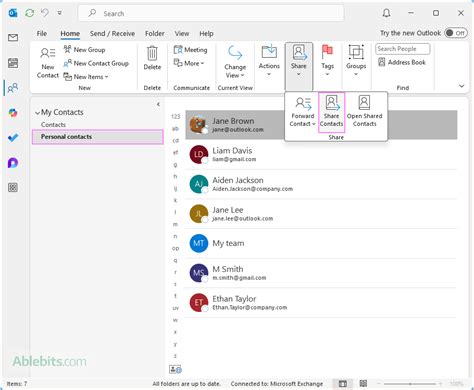Open the View tab
474x390 pixels.
(182, 34)
